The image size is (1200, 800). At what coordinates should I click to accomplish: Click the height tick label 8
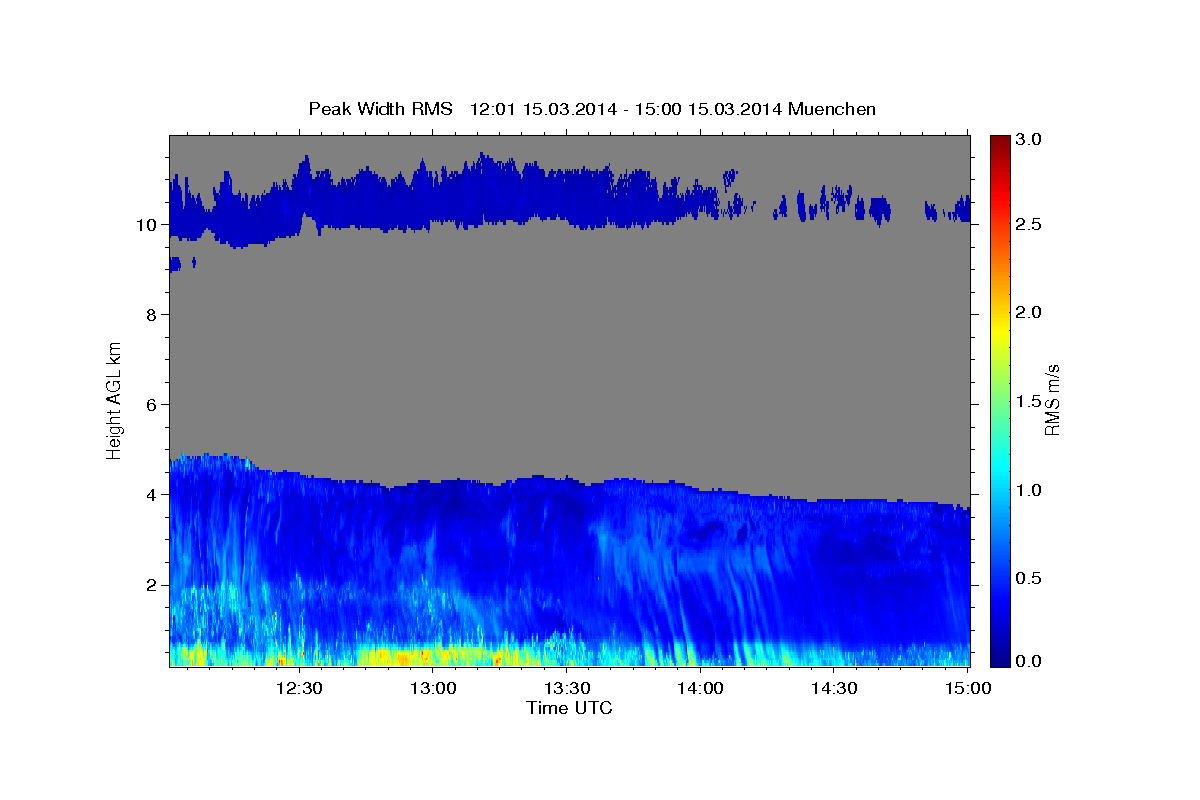click(x=152, y=315)
